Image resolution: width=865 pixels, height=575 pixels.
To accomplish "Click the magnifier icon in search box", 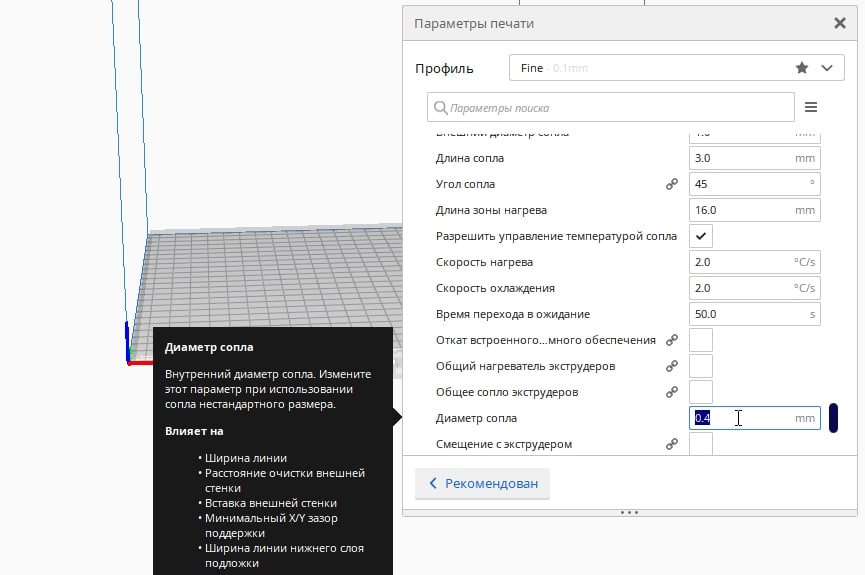I will pos(440,108).
